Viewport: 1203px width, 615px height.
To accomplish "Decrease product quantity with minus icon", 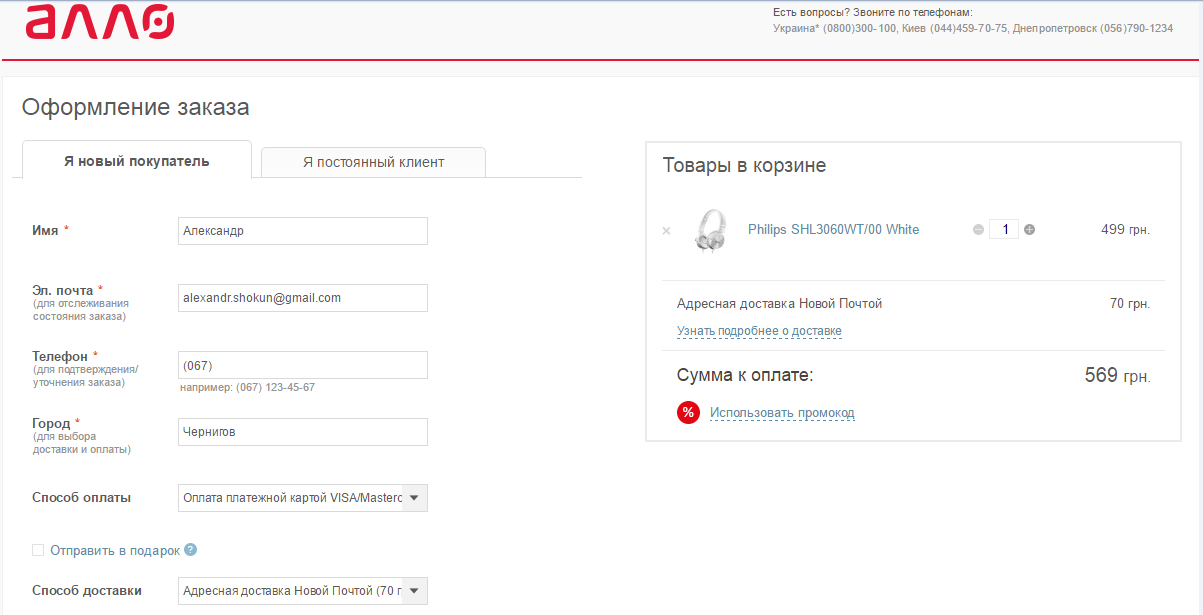I will (978, 230).
